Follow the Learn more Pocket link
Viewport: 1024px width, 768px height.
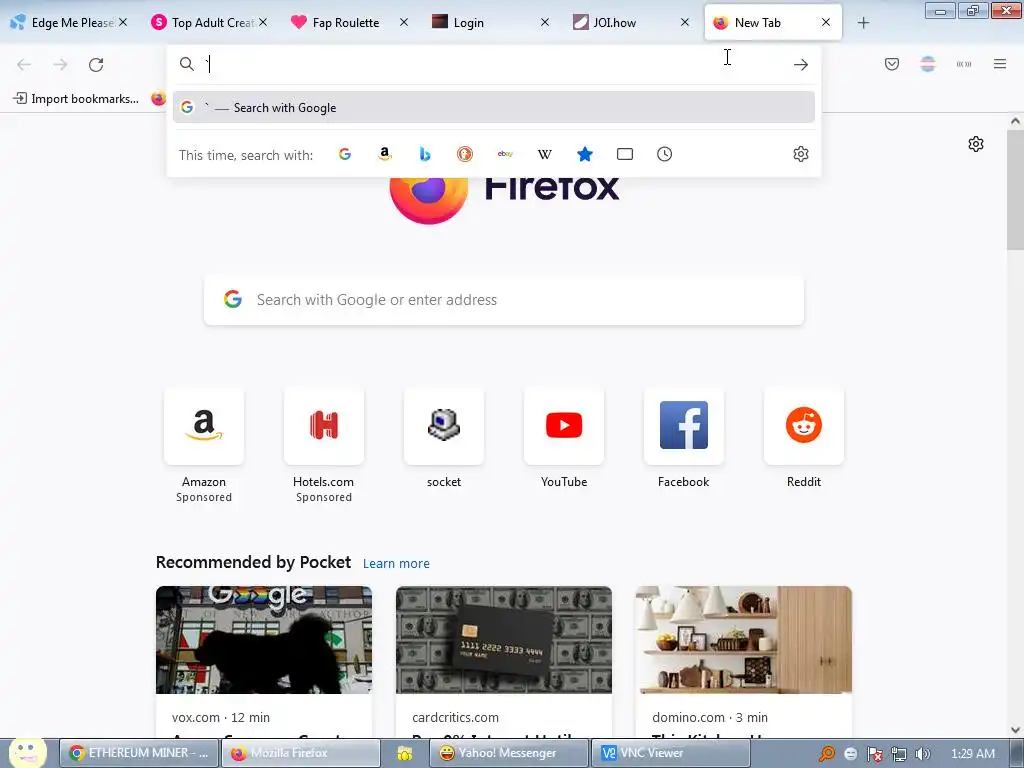pos(396,564)
